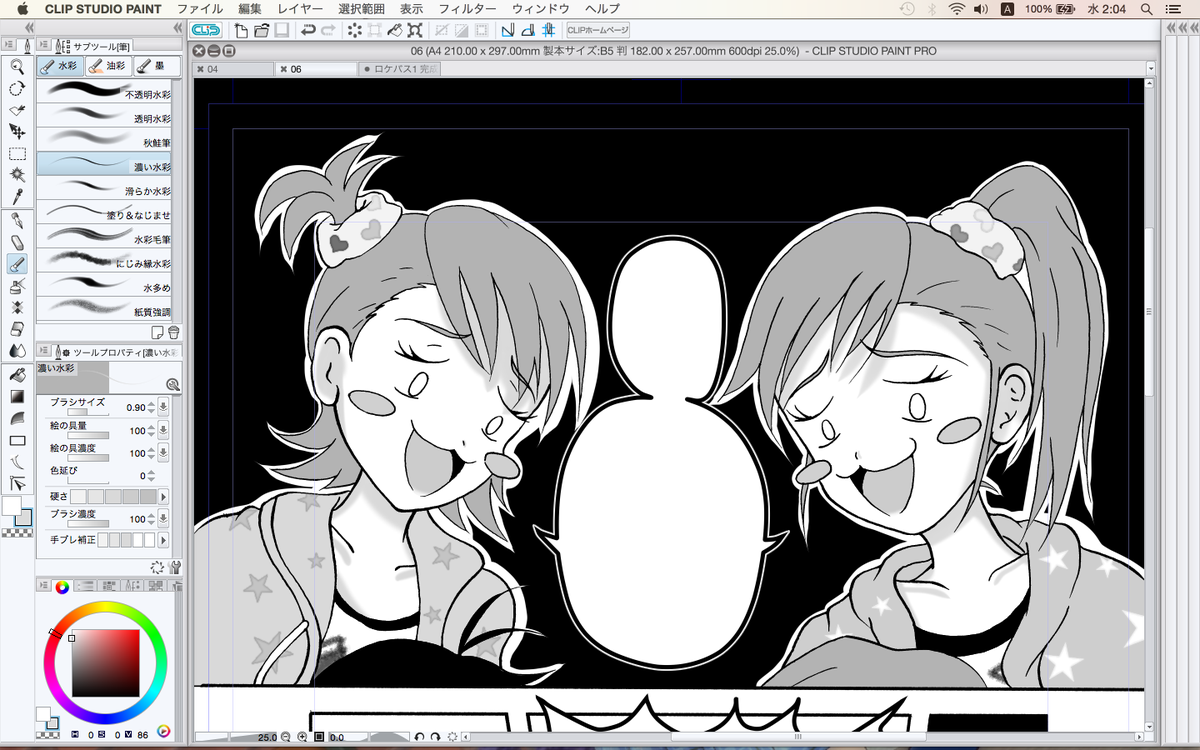
Task: Select the 水彩 sub tool group tab
Action: tap(60, 66)
